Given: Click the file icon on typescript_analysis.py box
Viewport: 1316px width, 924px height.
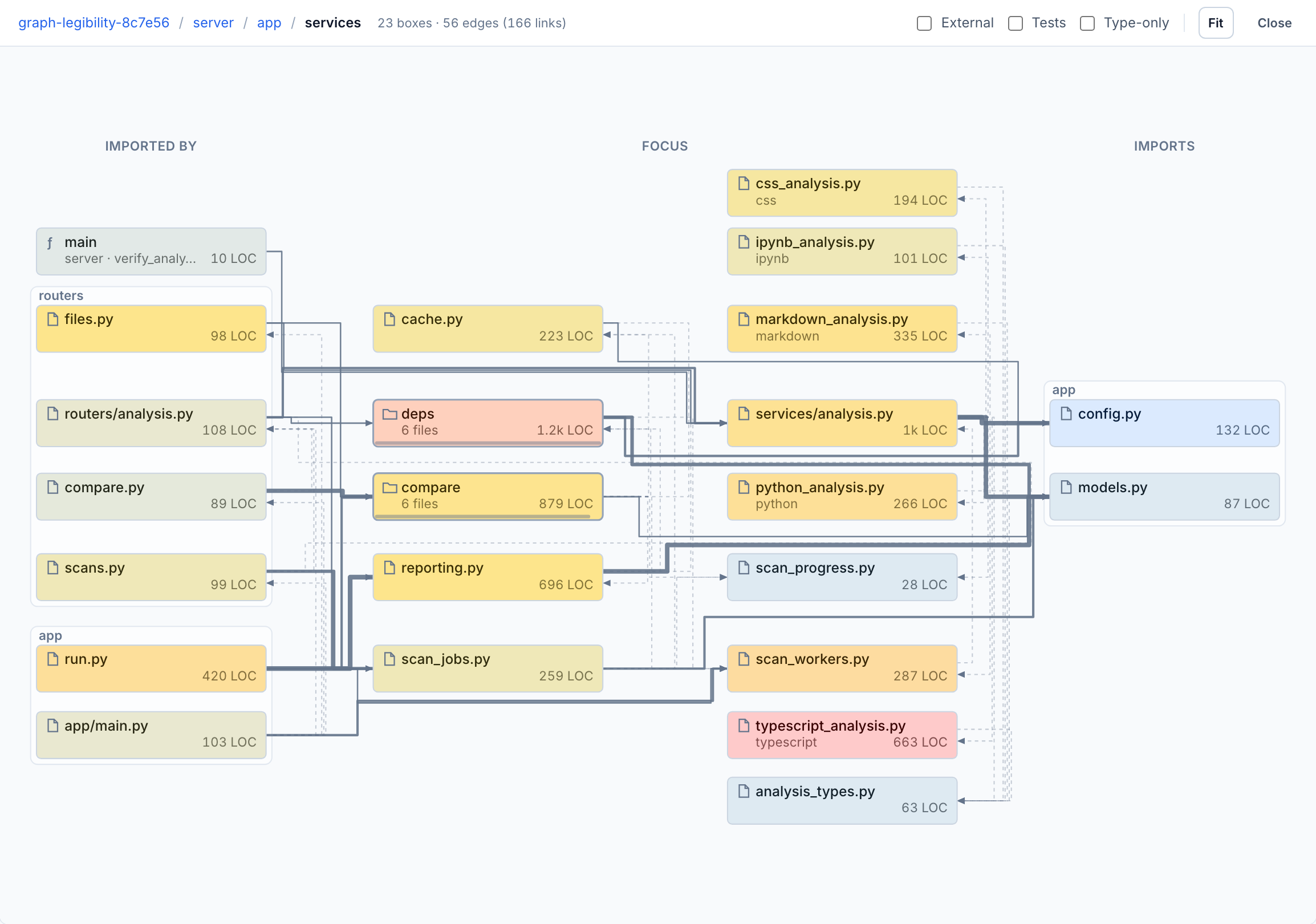Looking at the screenshot, I should [x=744, y=726].
